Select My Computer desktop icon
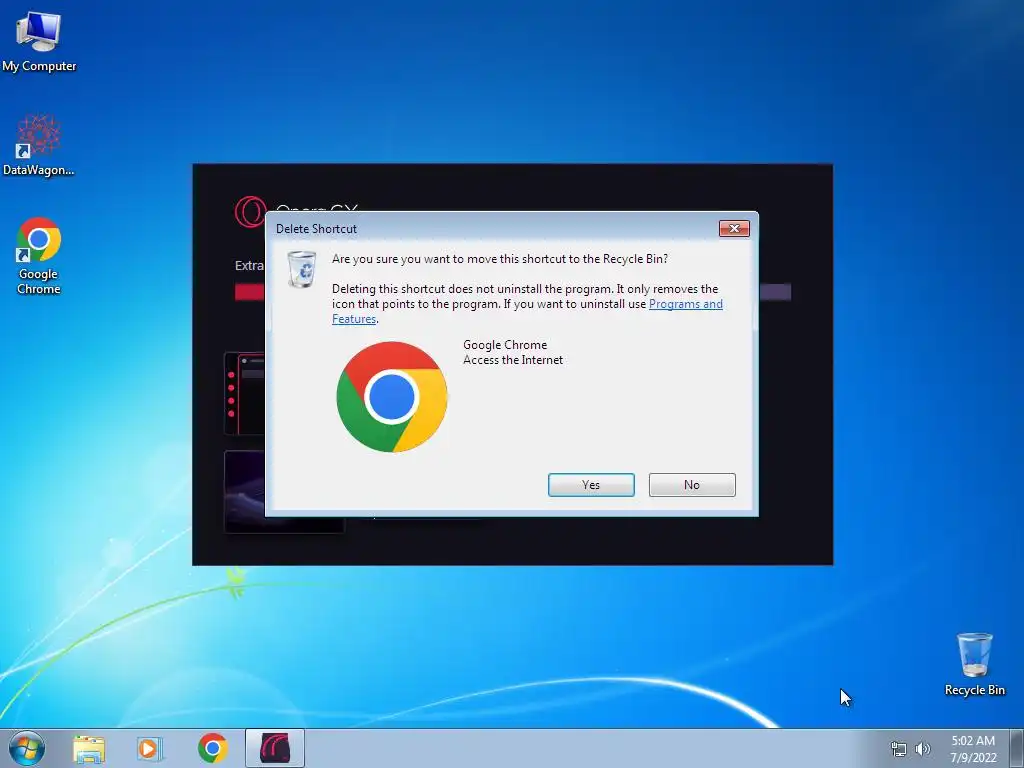The width and height of the screenshot is (1024, 768). (x=39, y=42)
